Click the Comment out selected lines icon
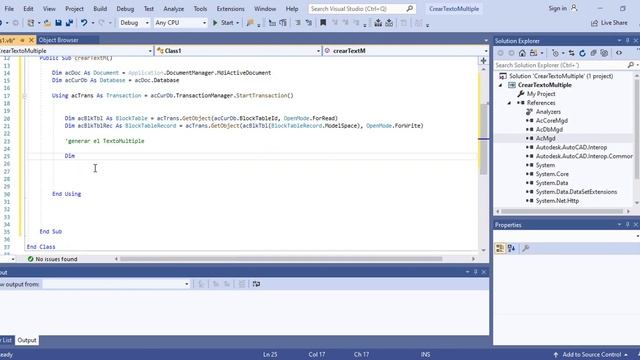The width and height of the screenshot is (640, 360). tap(298, 23)
